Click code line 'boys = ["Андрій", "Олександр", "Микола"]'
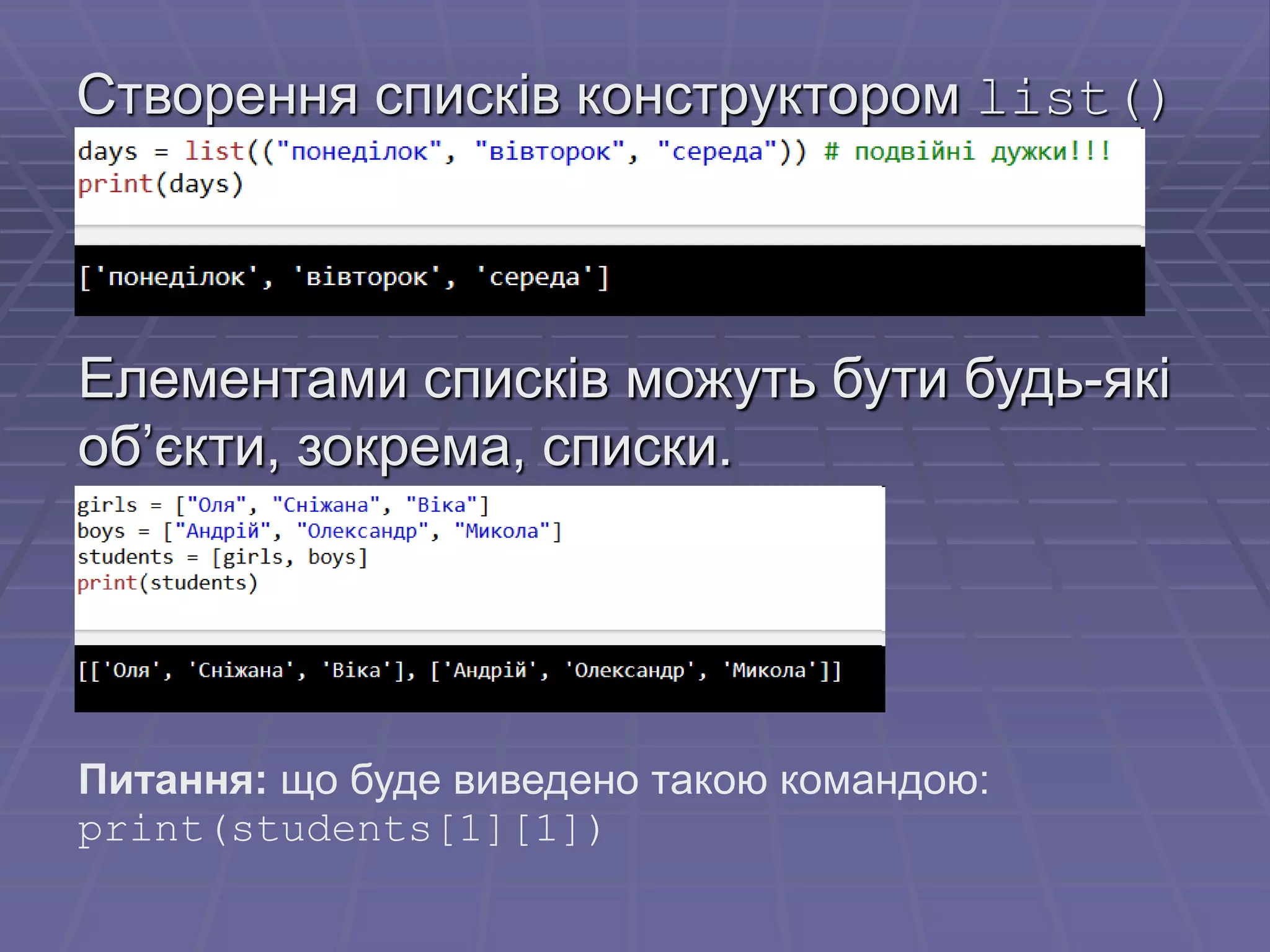 [319, 531]
